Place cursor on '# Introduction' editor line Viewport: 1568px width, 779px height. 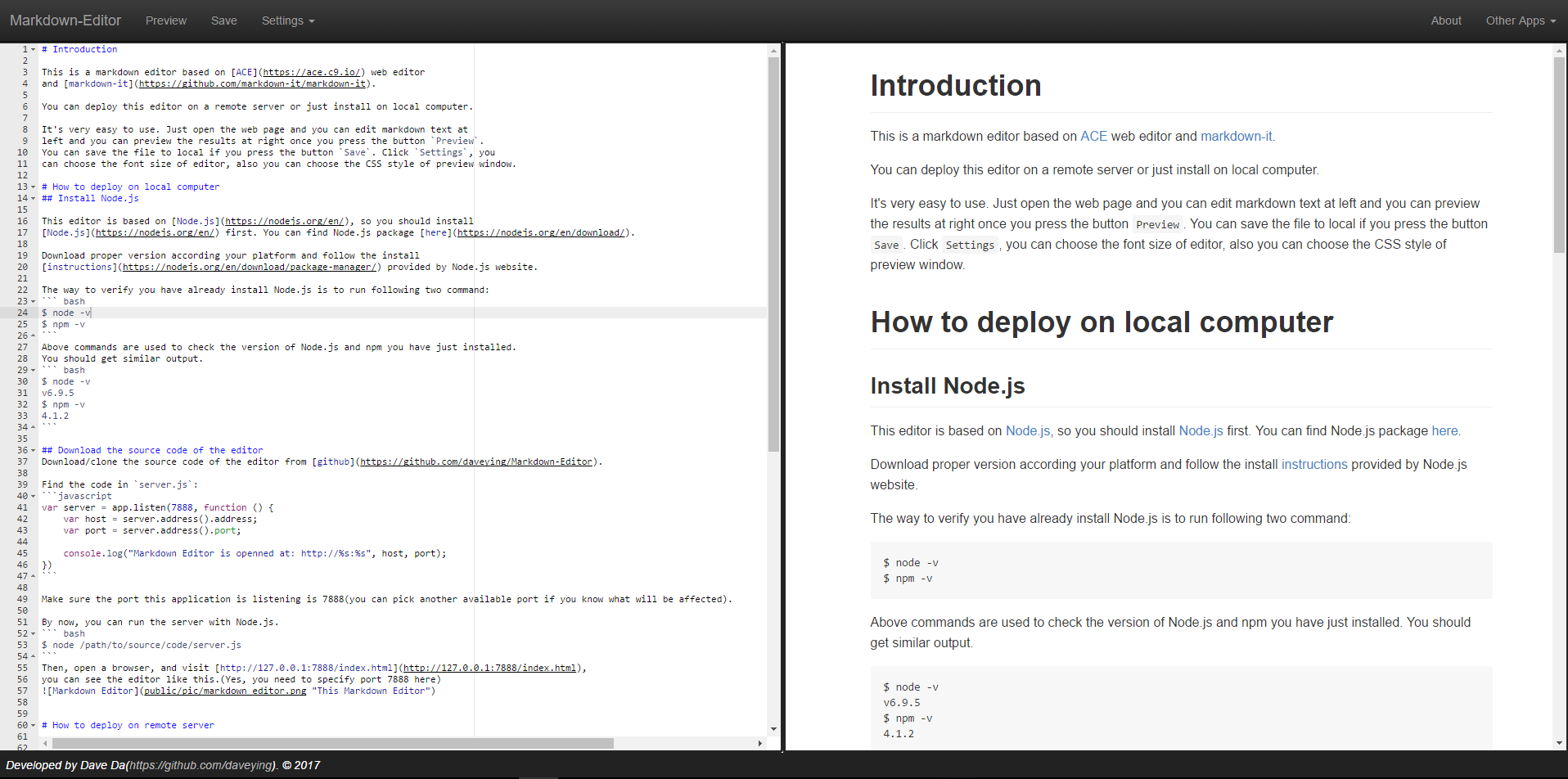79,49
